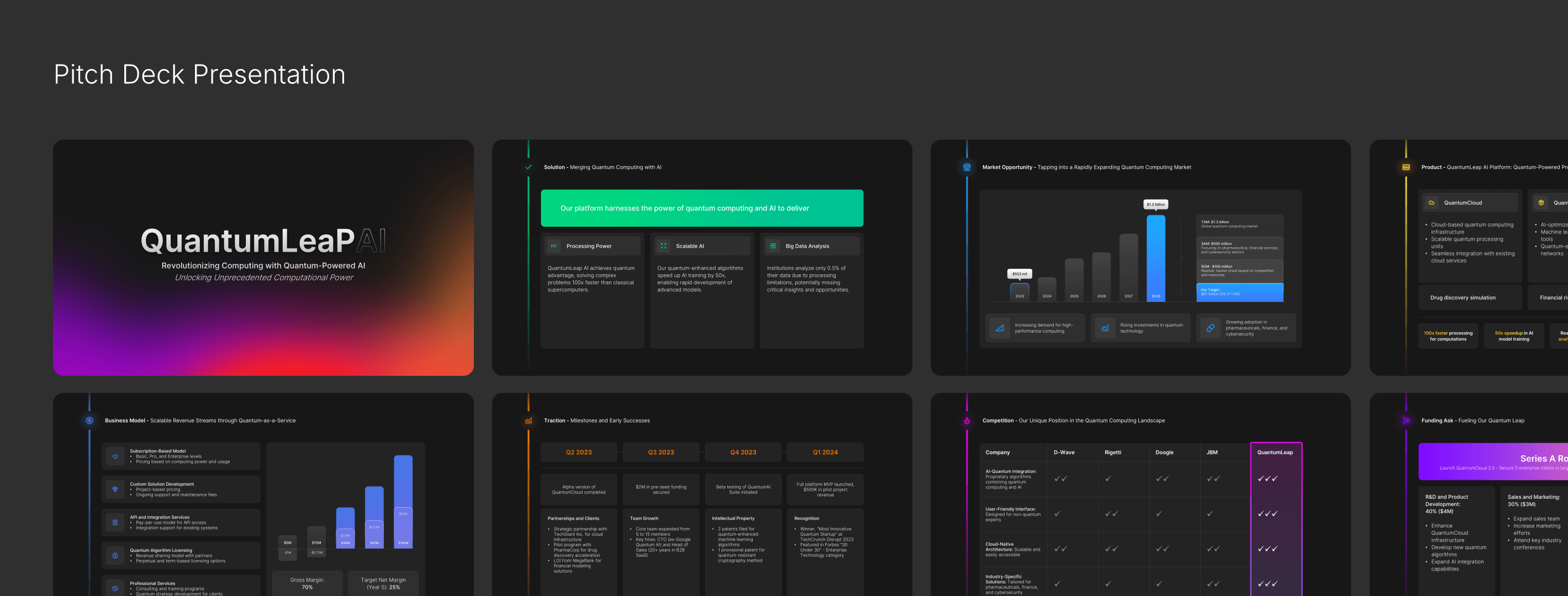This screenshot has height=596, width=1568.
Task: Click the Drug discovery simulation box
Action: click(1470, 297)
